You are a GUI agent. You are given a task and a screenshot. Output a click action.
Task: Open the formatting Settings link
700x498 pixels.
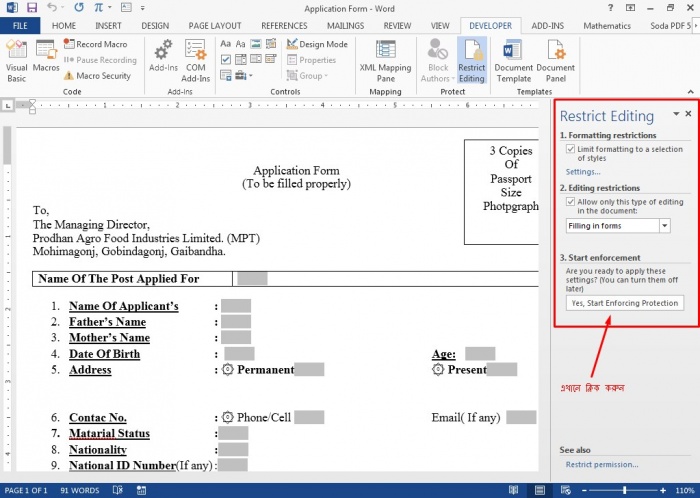583,172
